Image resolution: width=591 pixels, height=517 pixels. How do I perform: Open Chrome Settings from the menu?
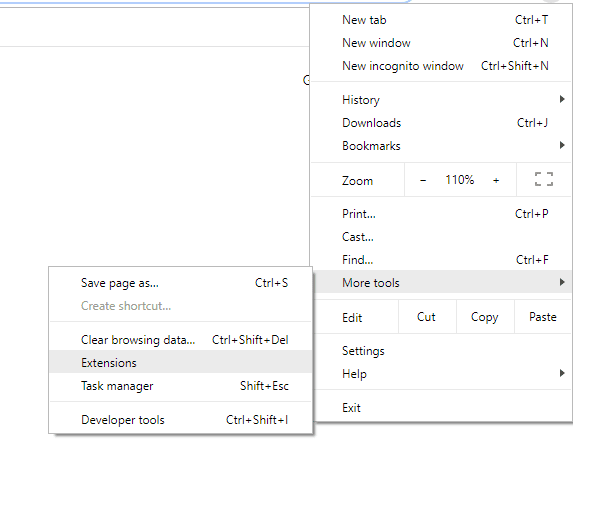441,351
